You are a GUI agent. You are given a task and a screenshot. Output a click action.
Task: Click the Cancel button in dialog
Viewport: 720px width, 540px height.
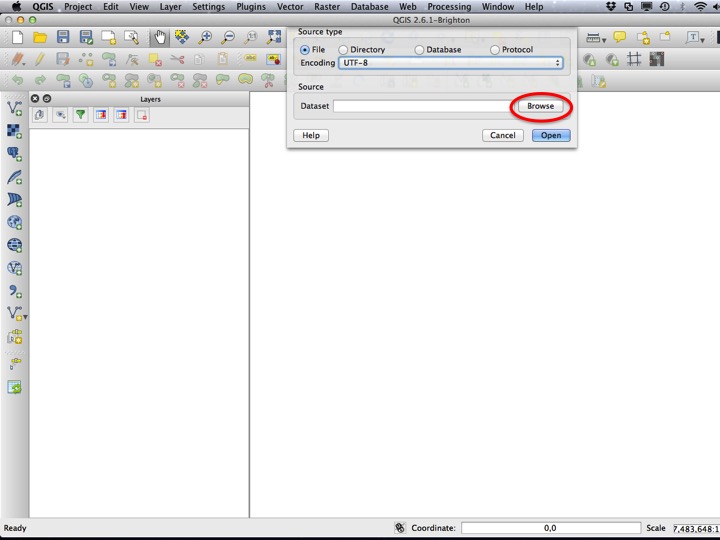tap(503, 135)
